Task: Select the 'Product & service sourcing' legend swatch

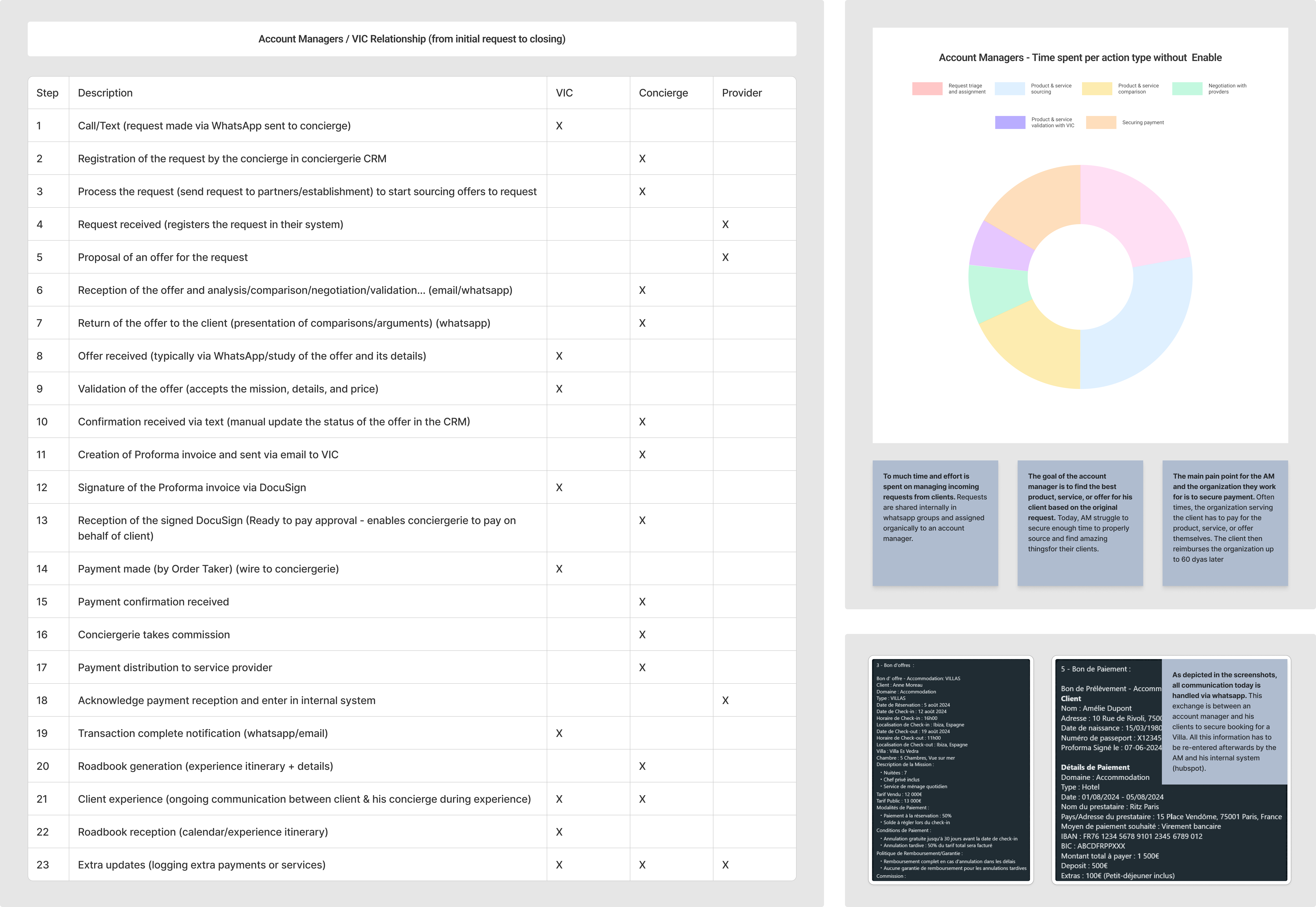Action: click(x=1010, y=89)
